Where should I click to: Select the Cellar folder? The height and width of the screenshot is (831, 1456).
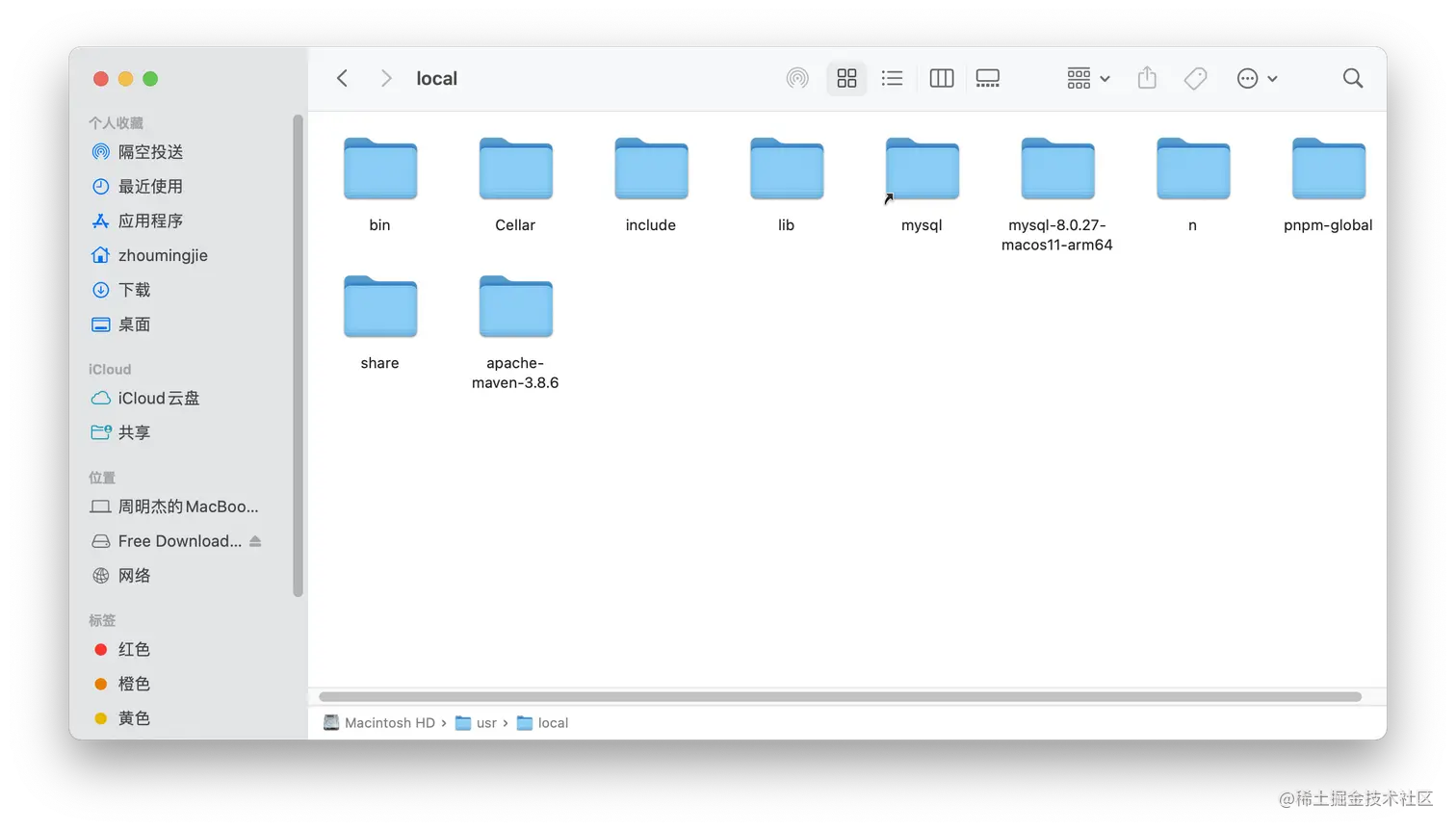[515, 184]
